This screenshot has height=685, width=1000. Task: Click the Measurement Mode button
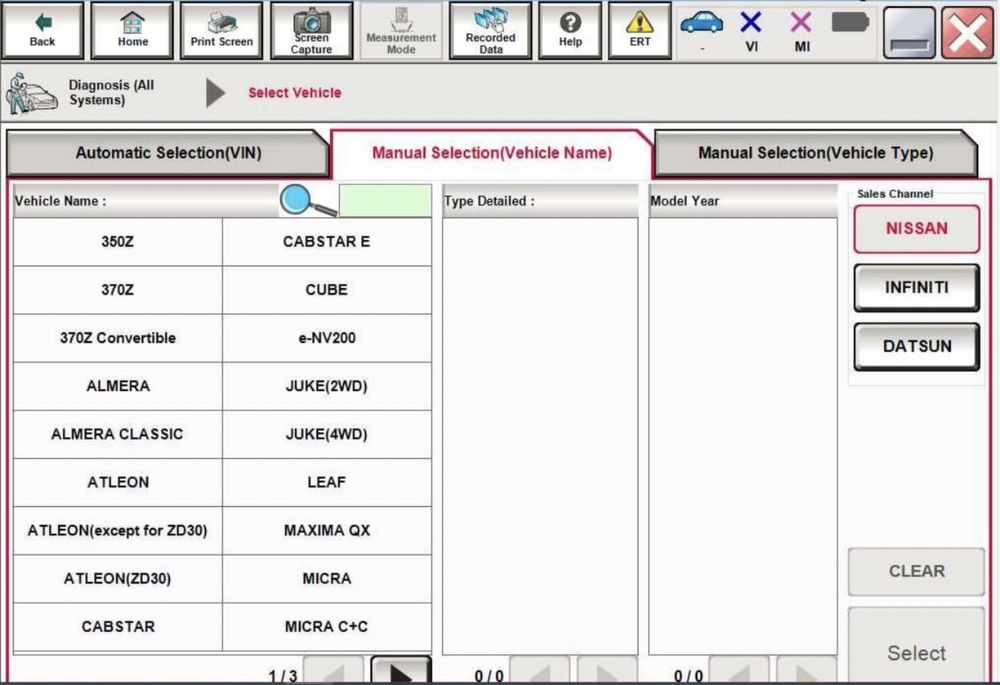click(401, 31)
